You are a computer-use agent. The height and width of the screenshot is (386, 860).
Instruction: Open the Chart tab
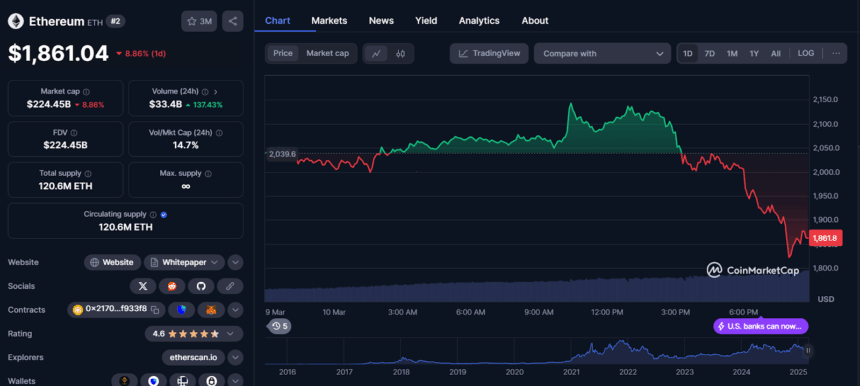click(278, 20)
